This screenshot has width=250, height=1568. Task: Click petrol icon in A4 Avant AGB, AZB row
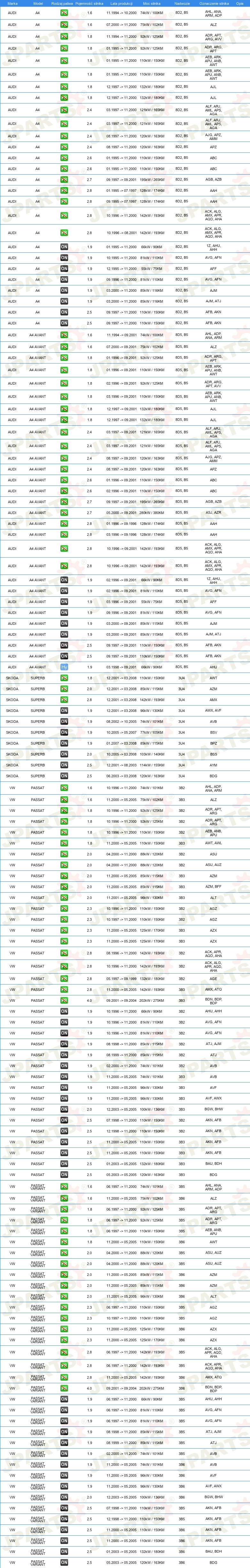click(x=64, y=502)
